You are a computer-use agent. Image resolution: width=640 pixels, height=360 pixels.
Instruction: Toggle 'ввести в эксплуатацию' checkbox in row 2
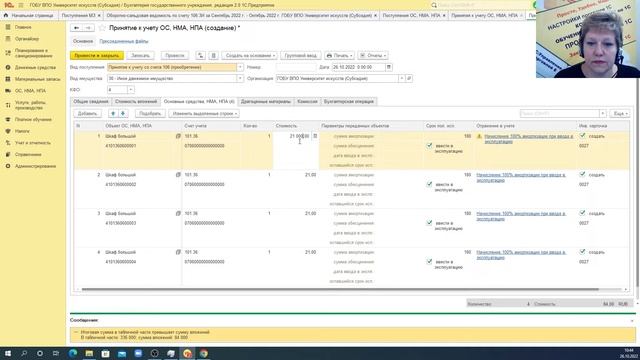pos(429,184)
